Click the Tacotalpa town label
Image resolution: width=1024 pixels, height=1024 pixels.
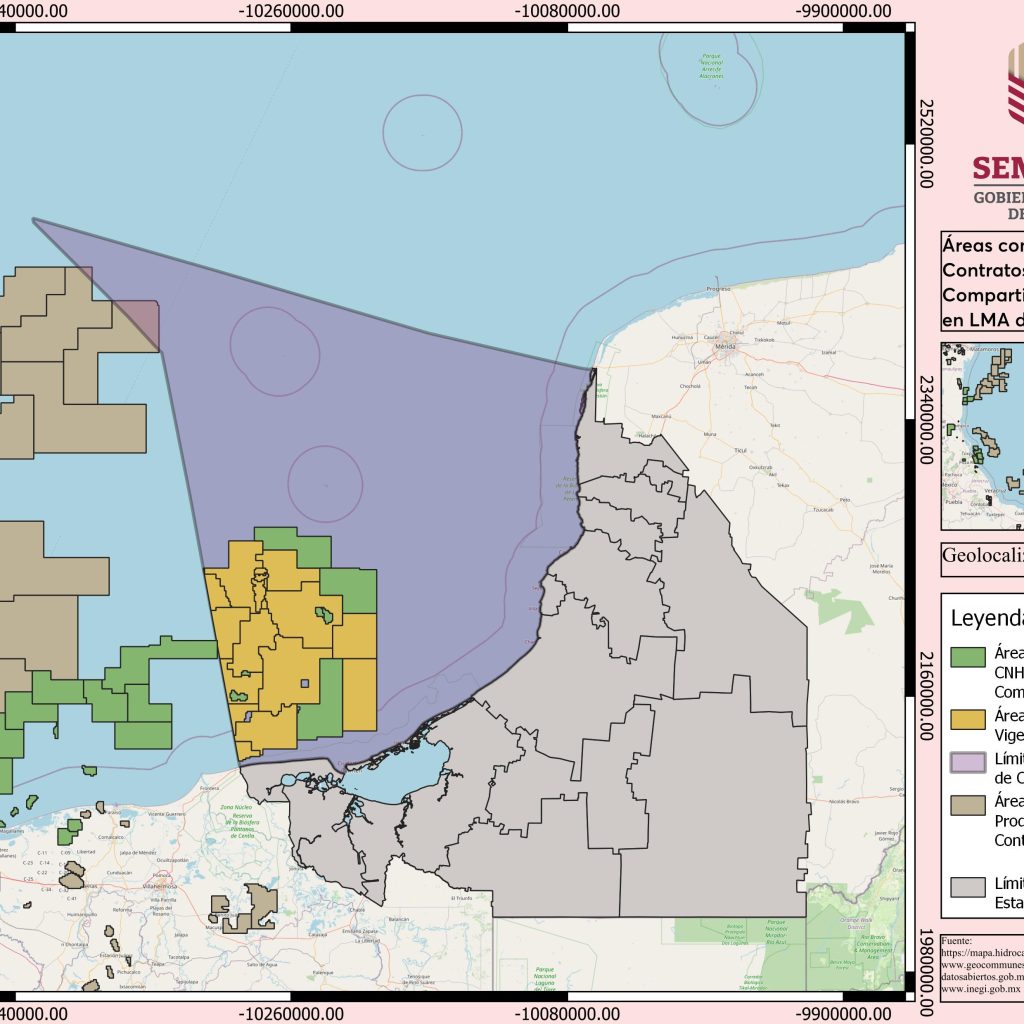tap(178, 957)
